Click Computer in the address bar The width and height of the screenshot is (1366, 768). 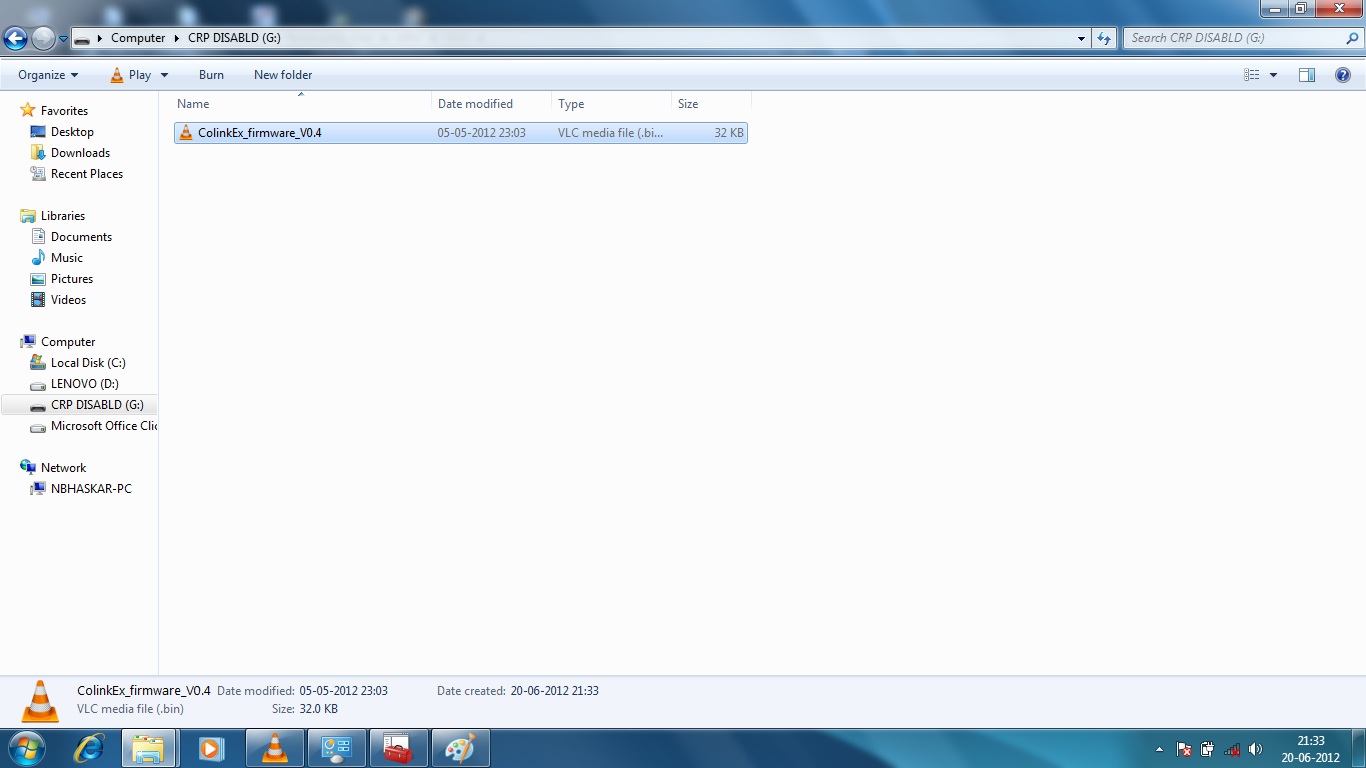pyautogui.click(x=138, y=38)
